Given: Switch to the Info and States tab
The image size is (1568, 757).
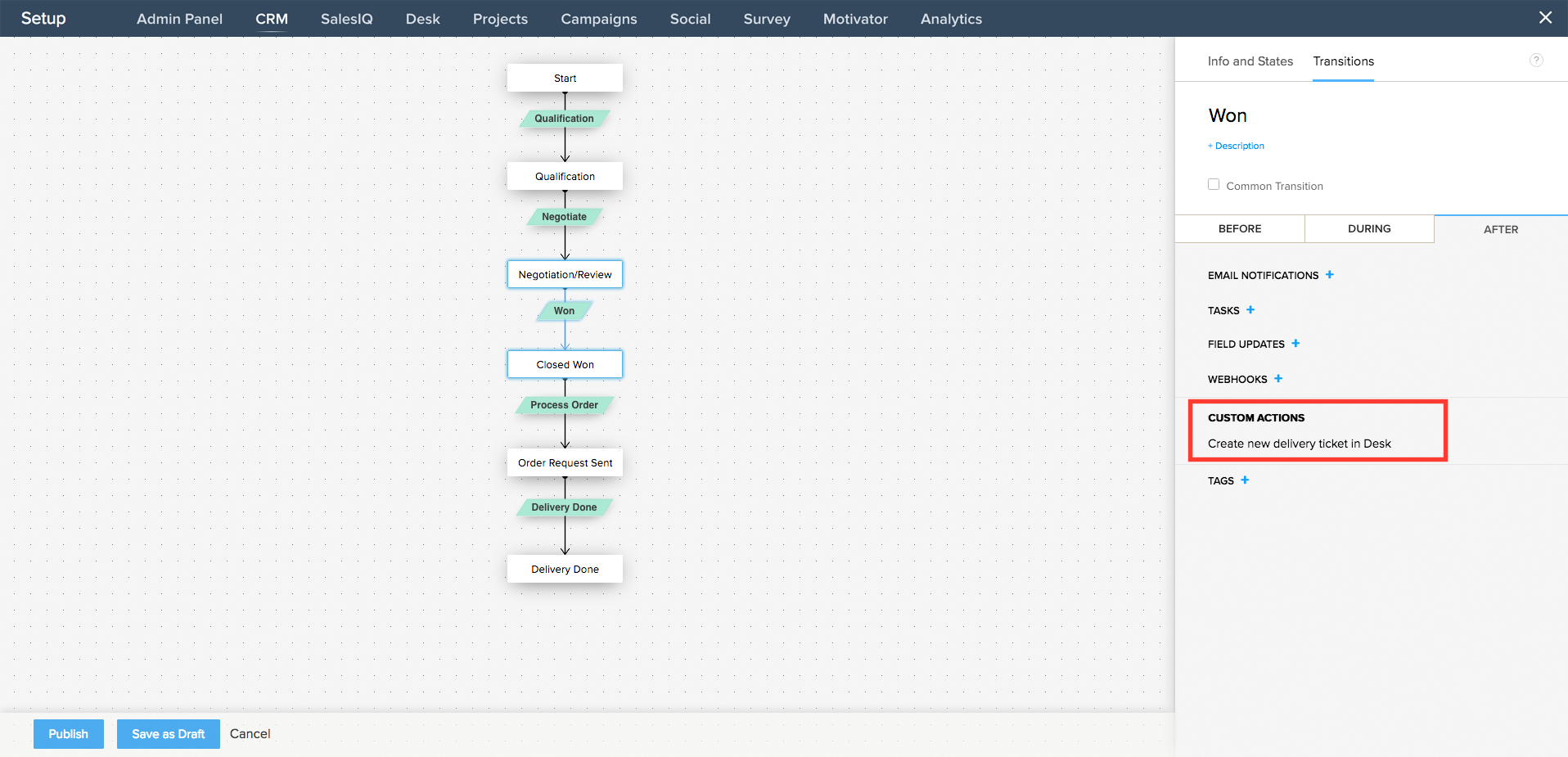Looking at the screenshot, I should click(1250, 61).
